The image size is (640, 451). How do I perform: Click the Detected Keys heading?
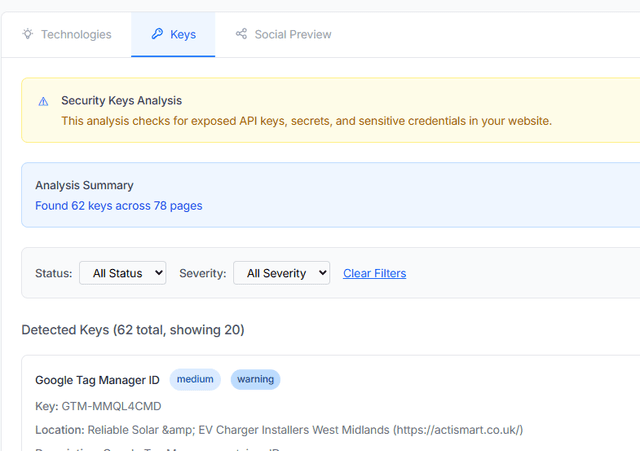click(x=132, y=329)
